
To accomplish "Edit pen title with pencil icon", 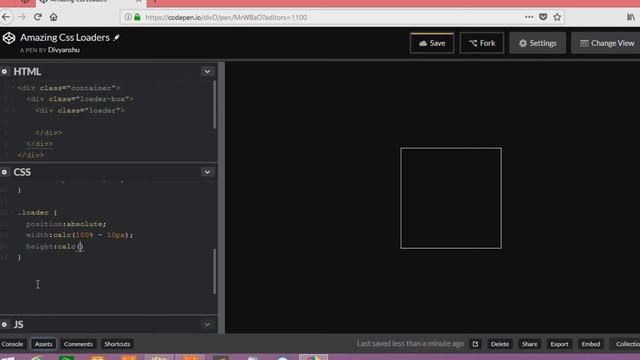I will point(116,38).
